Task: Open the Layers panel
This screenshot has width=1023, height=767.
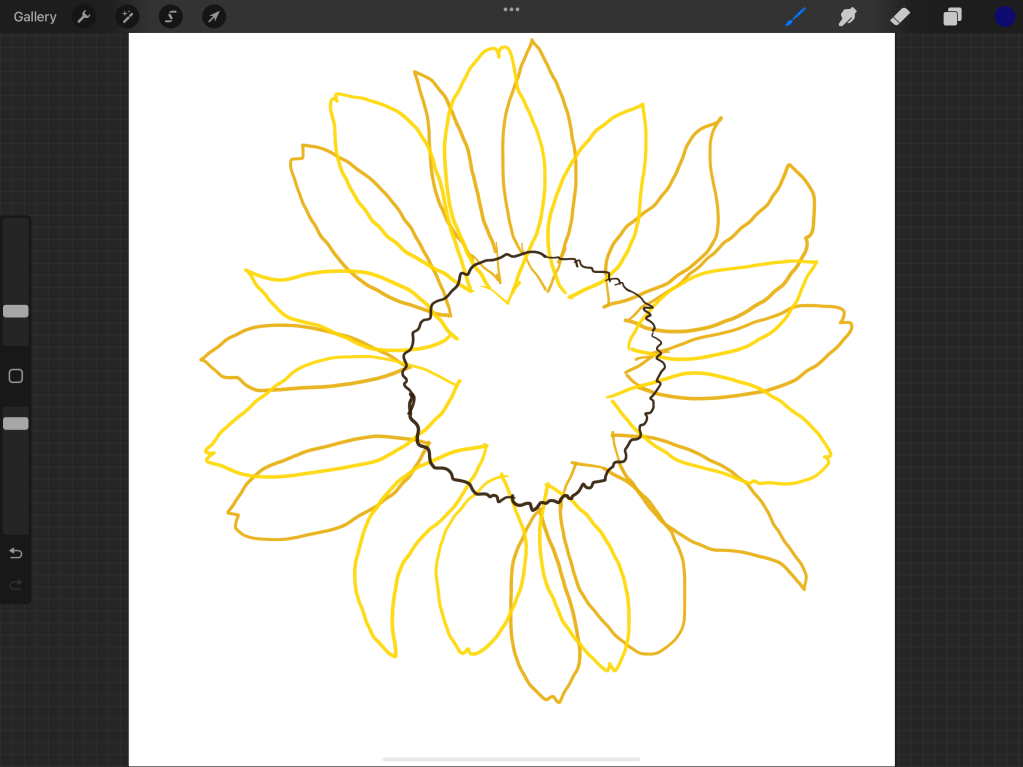Action: pos(952,17)
